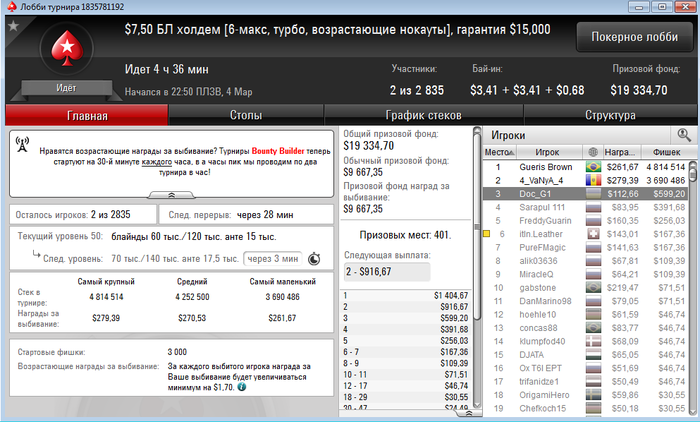This screenshot has width=700, height=422.
Task: Sort by Игрок column header
Action: click(x=549, y=152)
